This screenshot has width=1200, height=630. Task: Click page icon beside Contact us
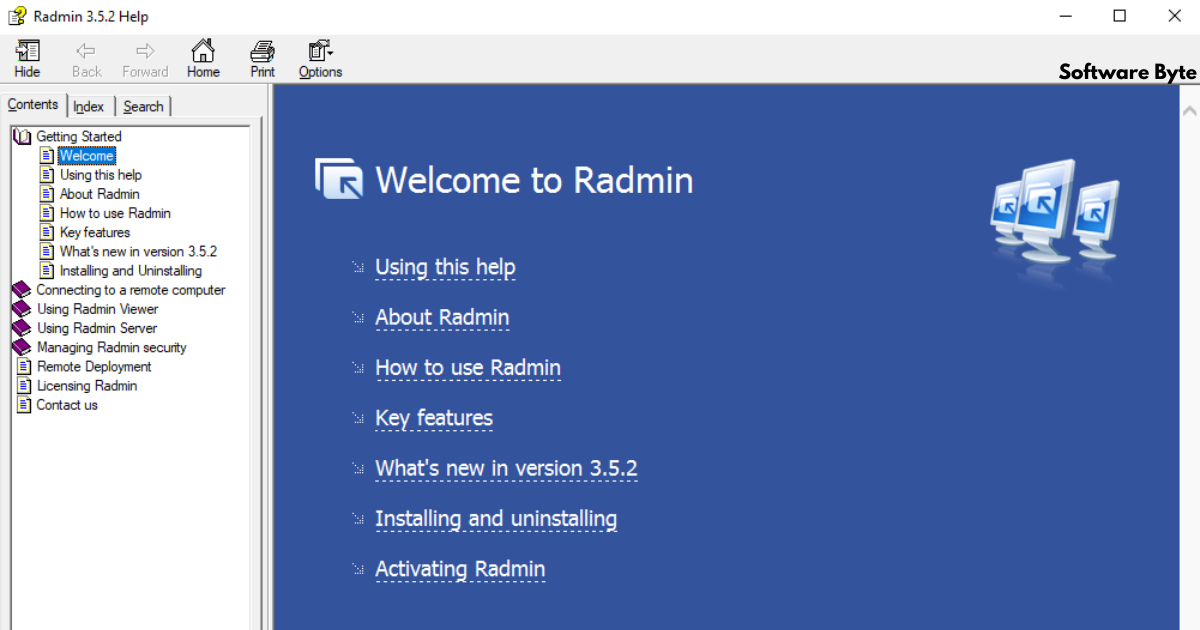click(24, 405)
